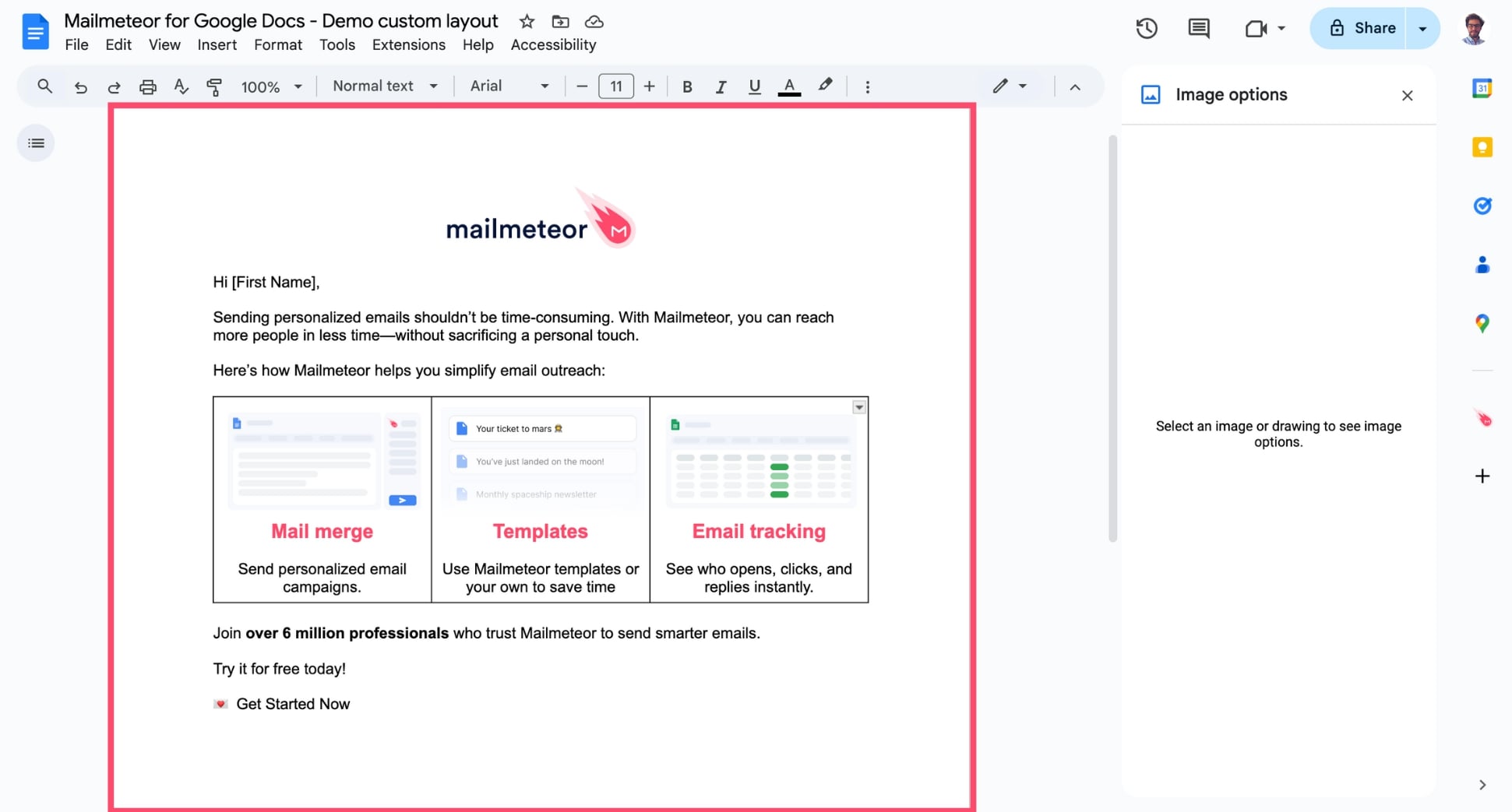Select the Mail merge illustration
This screenshot has height=812, width=1512.
click(x=322, y=461)
